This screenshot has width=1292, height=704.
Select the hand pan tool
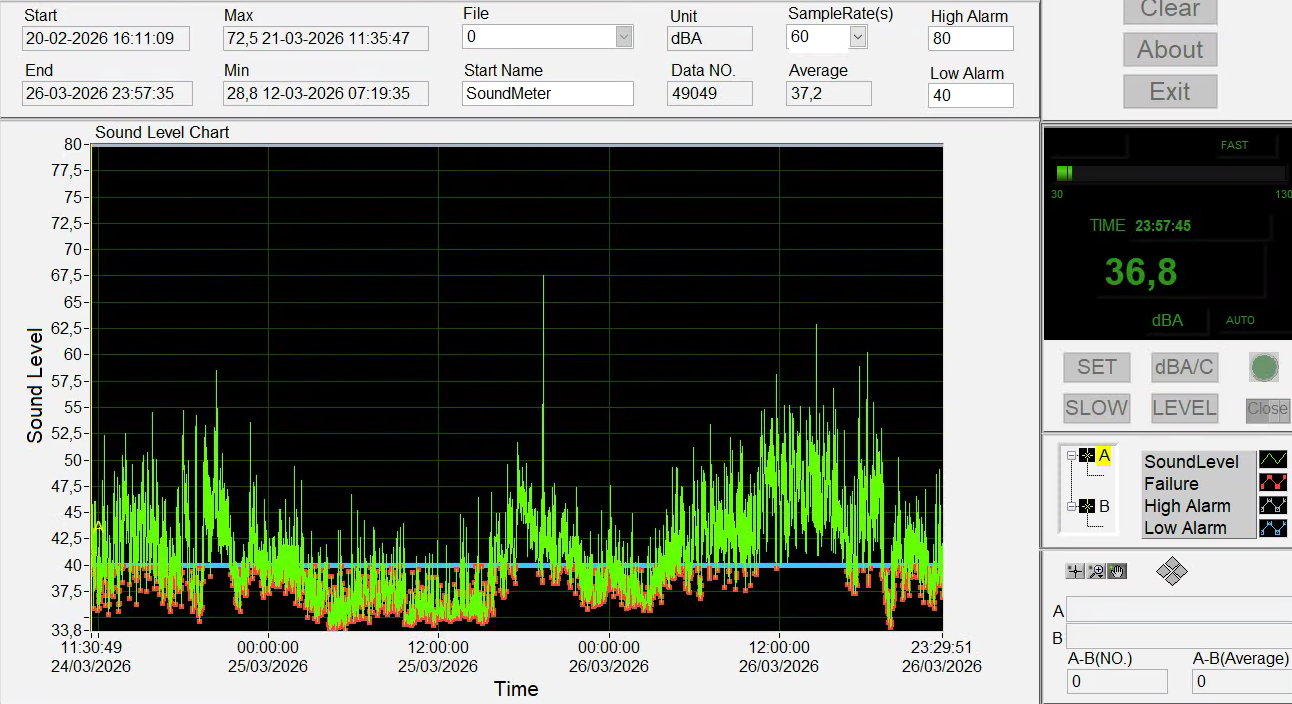point(1116,572)
